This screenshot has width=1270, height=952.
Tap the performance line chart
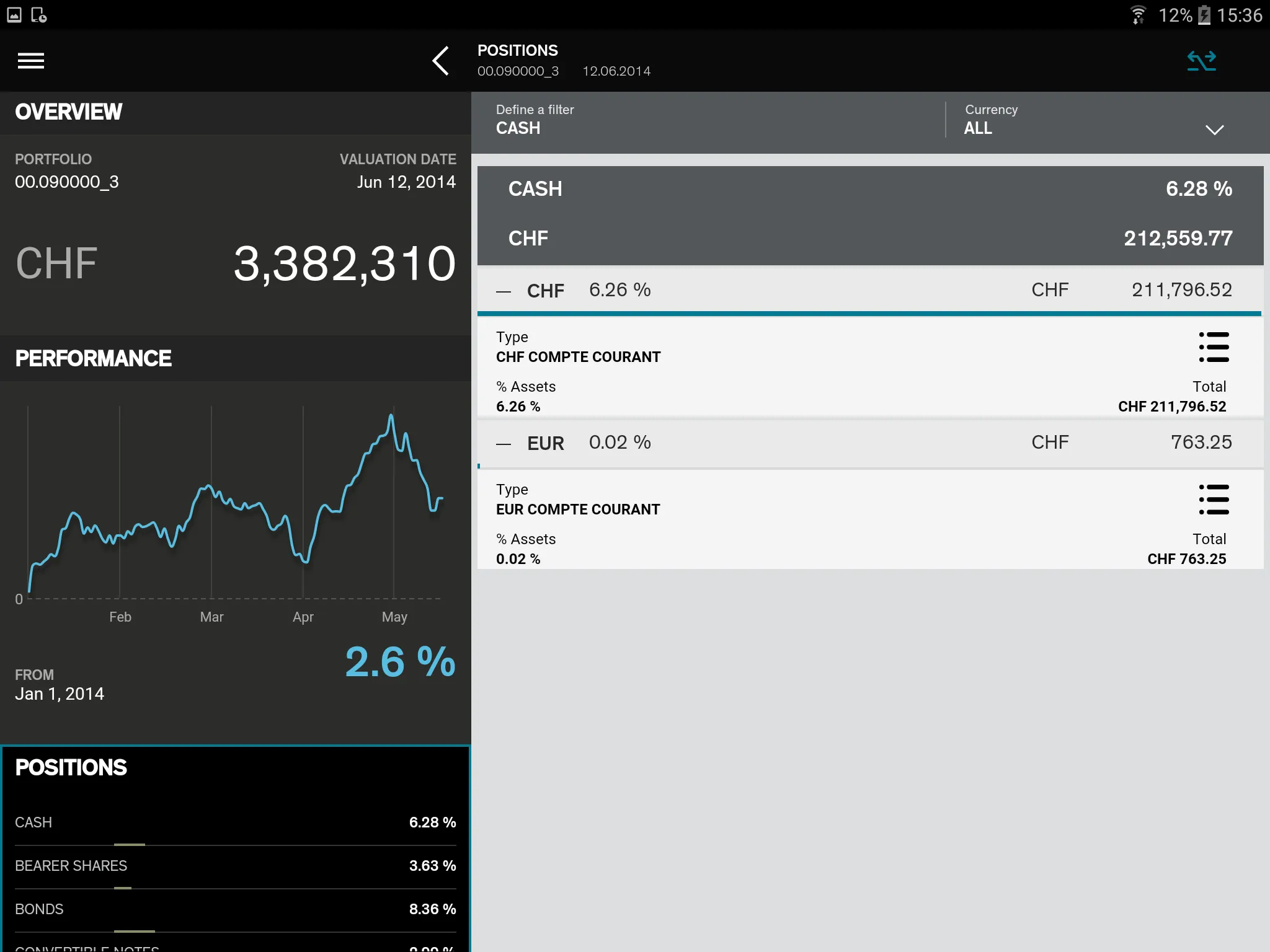pyautogui.click(x=236, y=502)
